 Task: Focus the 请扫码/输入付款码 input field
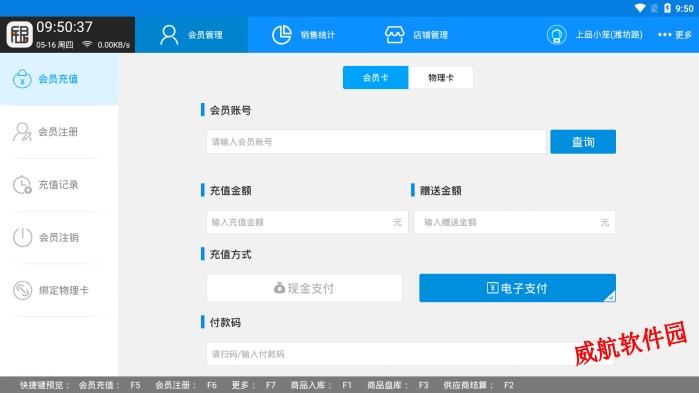pyautogui.click(x=410, y=354)
